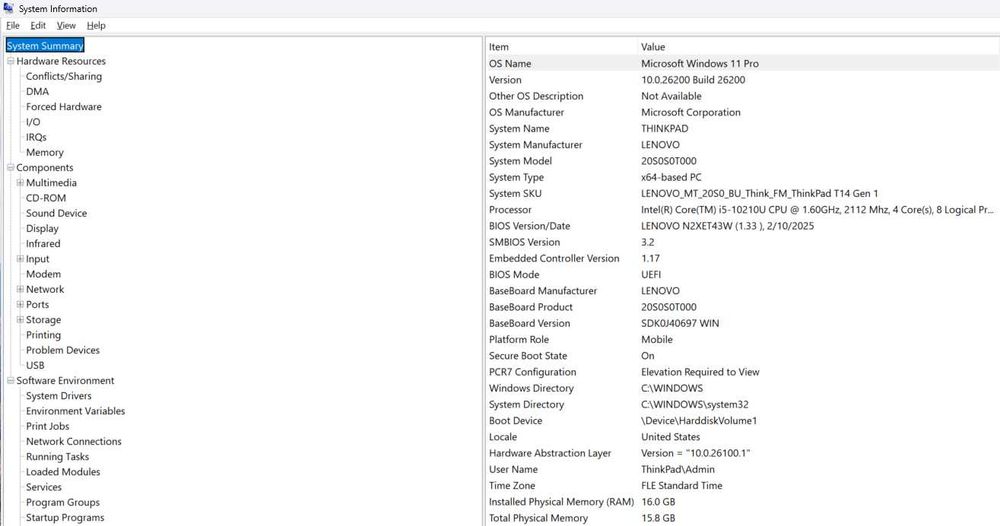Select Running Tasks tree item
The image size is (1000, 526).
[57, 457]
